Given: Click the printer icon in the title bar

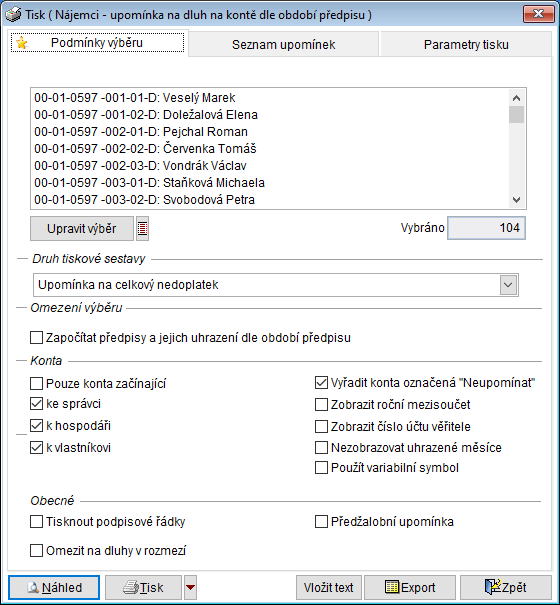Looking at the screenshot, I should tap(13, 15).
